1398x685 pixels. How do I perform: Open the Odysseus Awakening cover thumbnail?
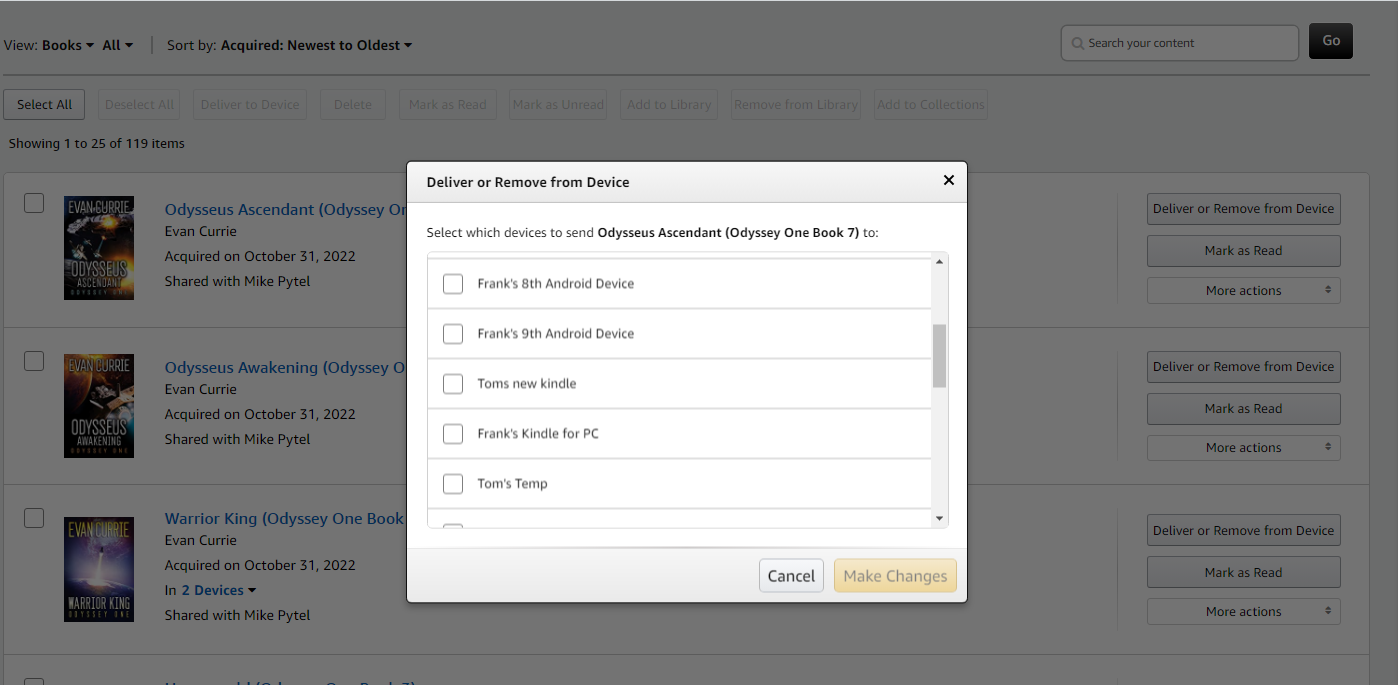(99, 406)
